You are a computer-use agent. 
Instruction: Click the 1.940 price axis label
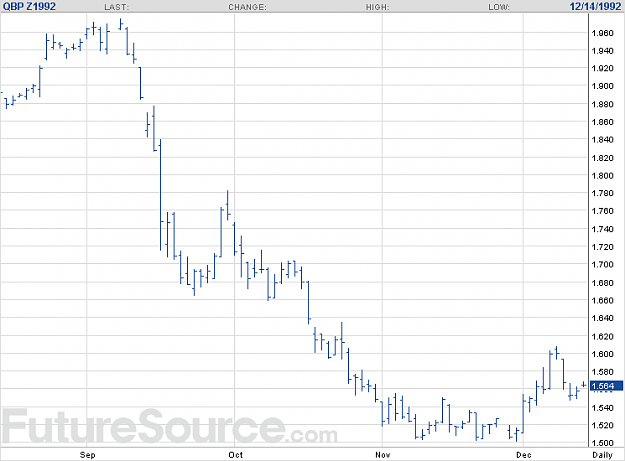[603, 51]
